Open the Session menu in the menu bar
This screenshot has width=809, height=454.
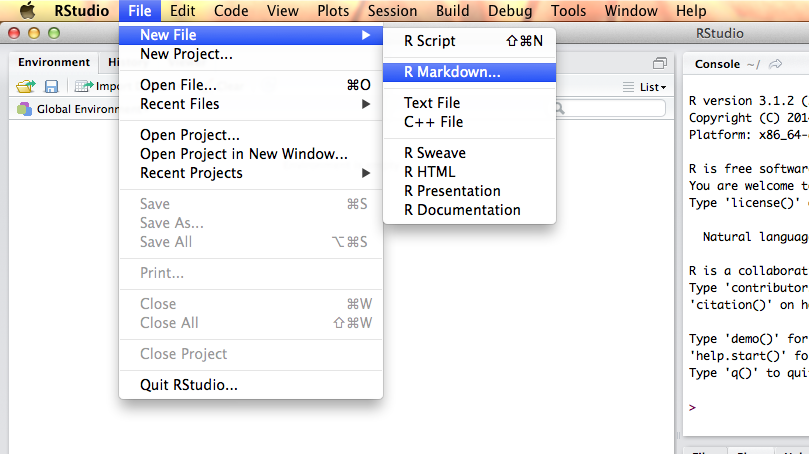[392, 11]
